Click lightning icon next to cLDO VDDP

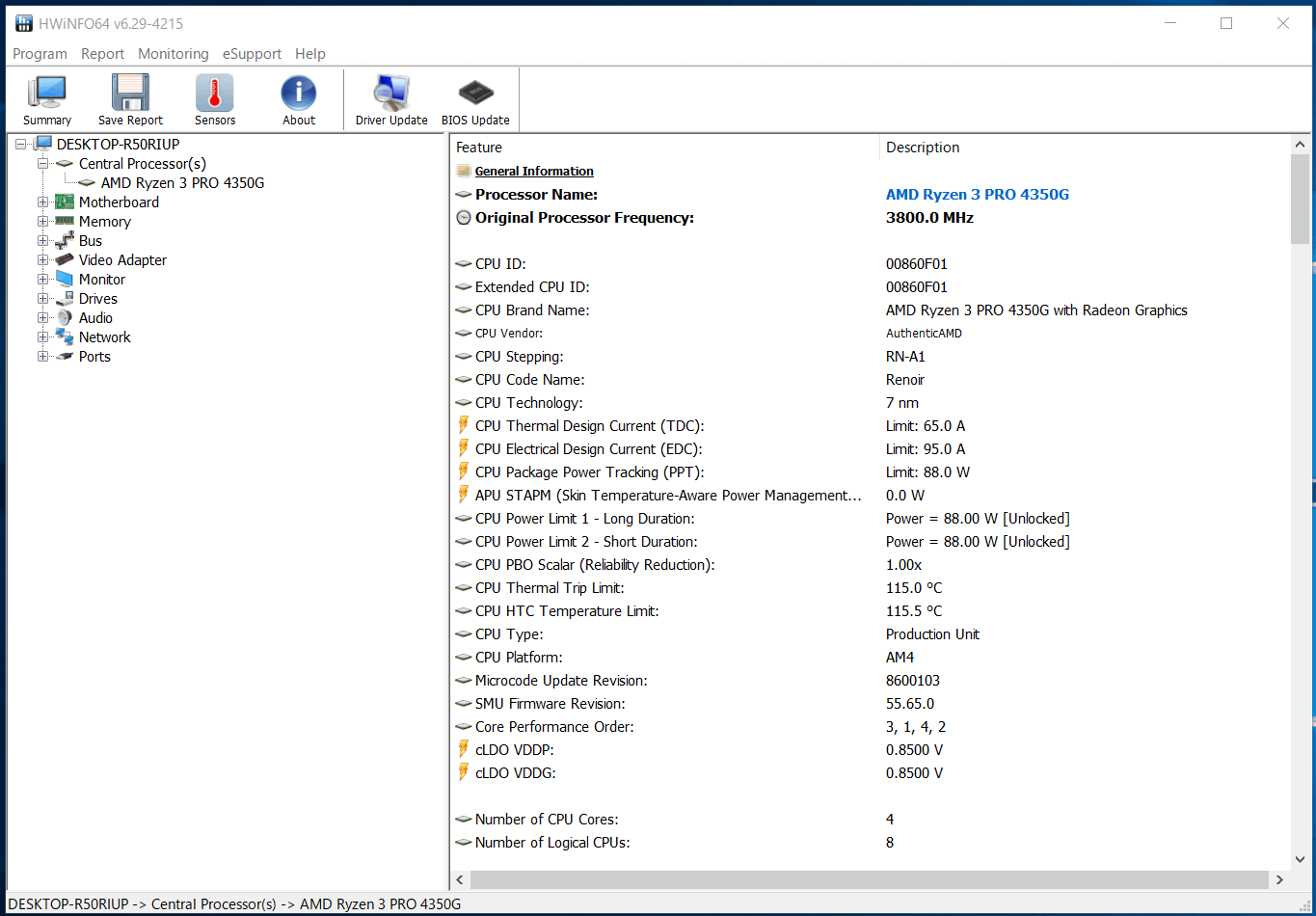coord(464,749)
